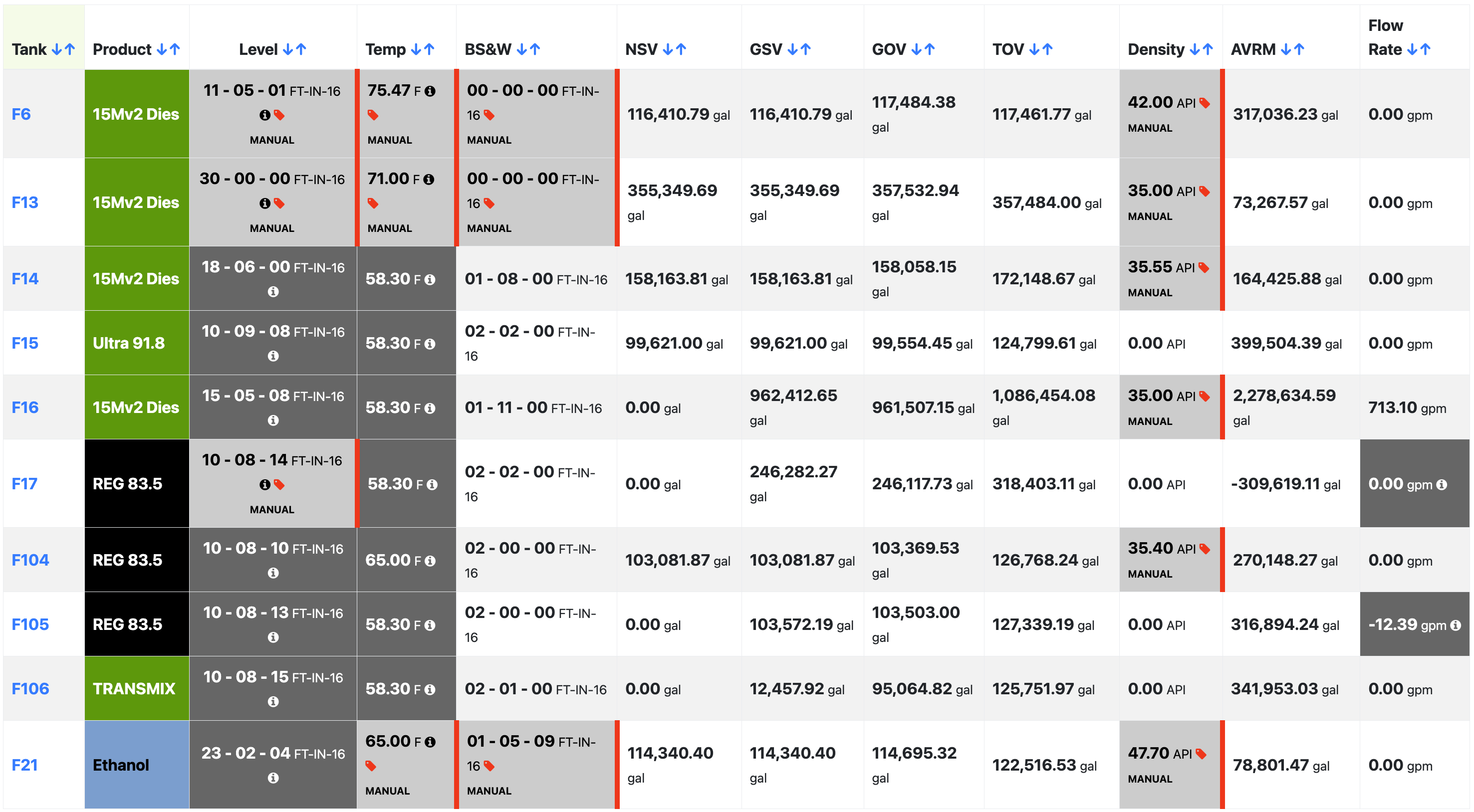
Task: Click the red tag under F13 level
Action: coord(279,203)
